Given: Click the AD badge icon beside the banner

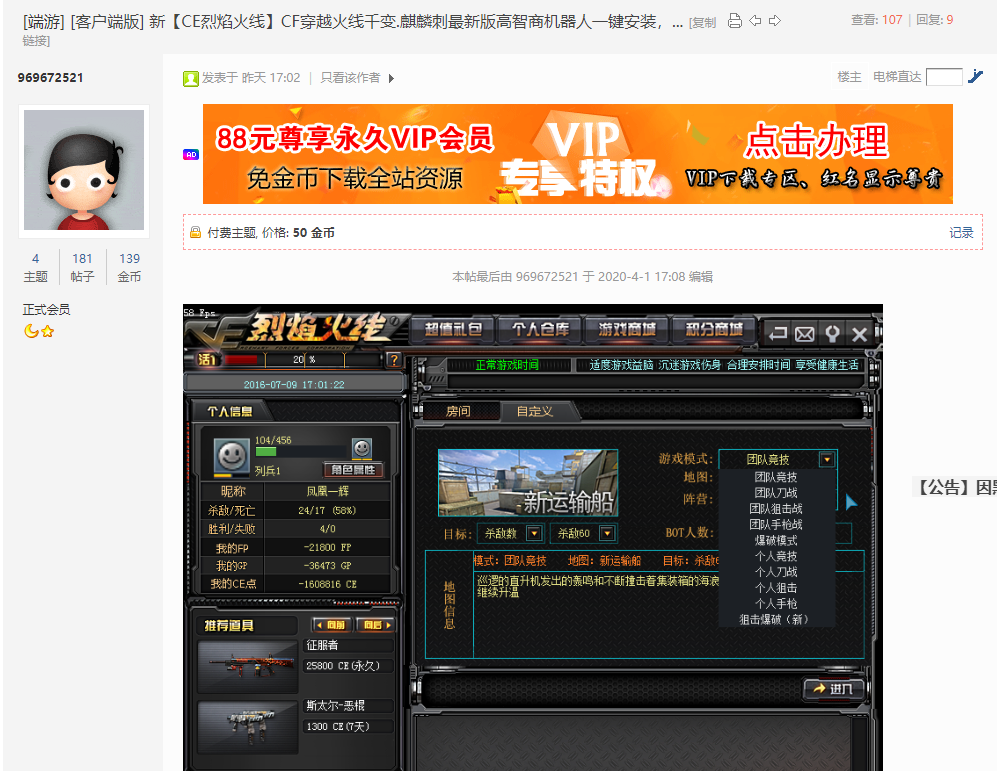Looking at the screenshot, I should (x=191, y=154).
